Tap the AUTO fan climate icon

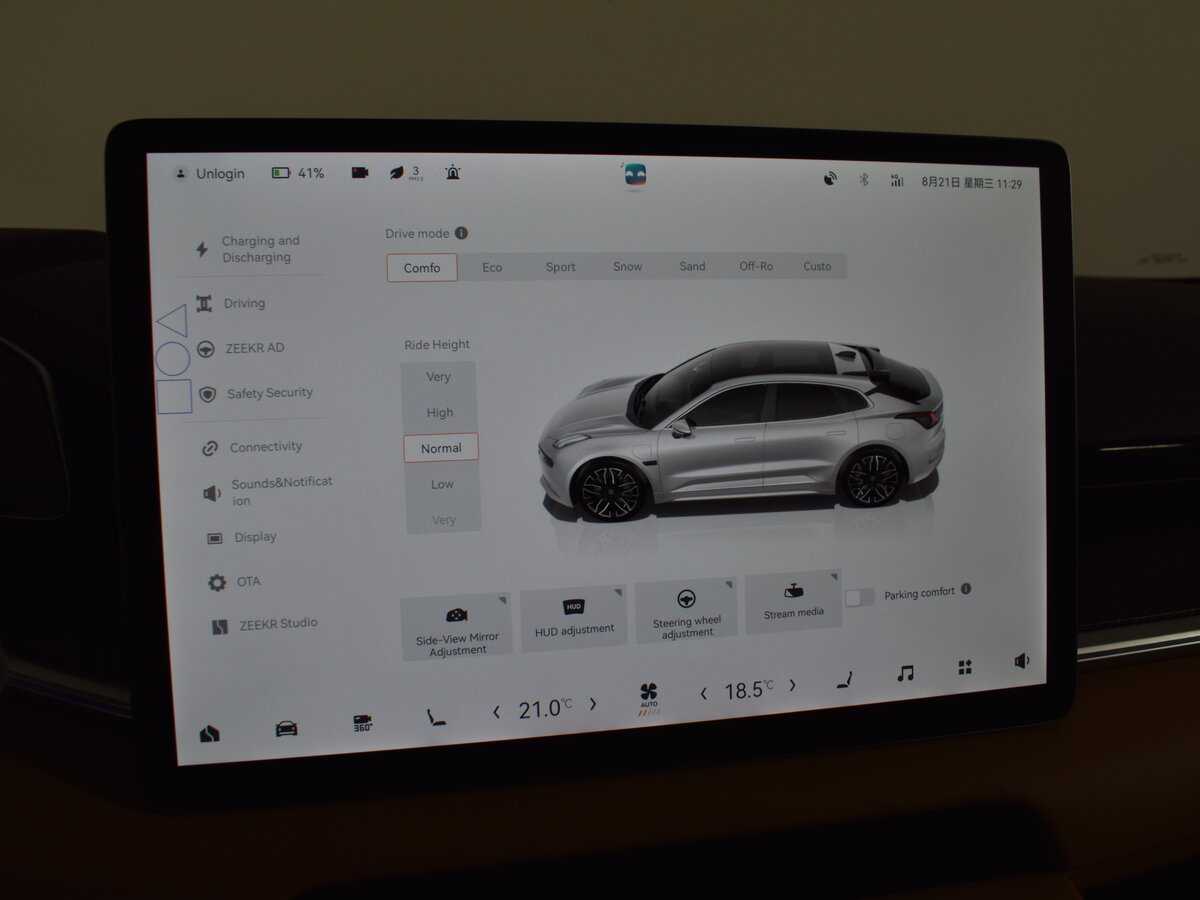click(649, 696)
